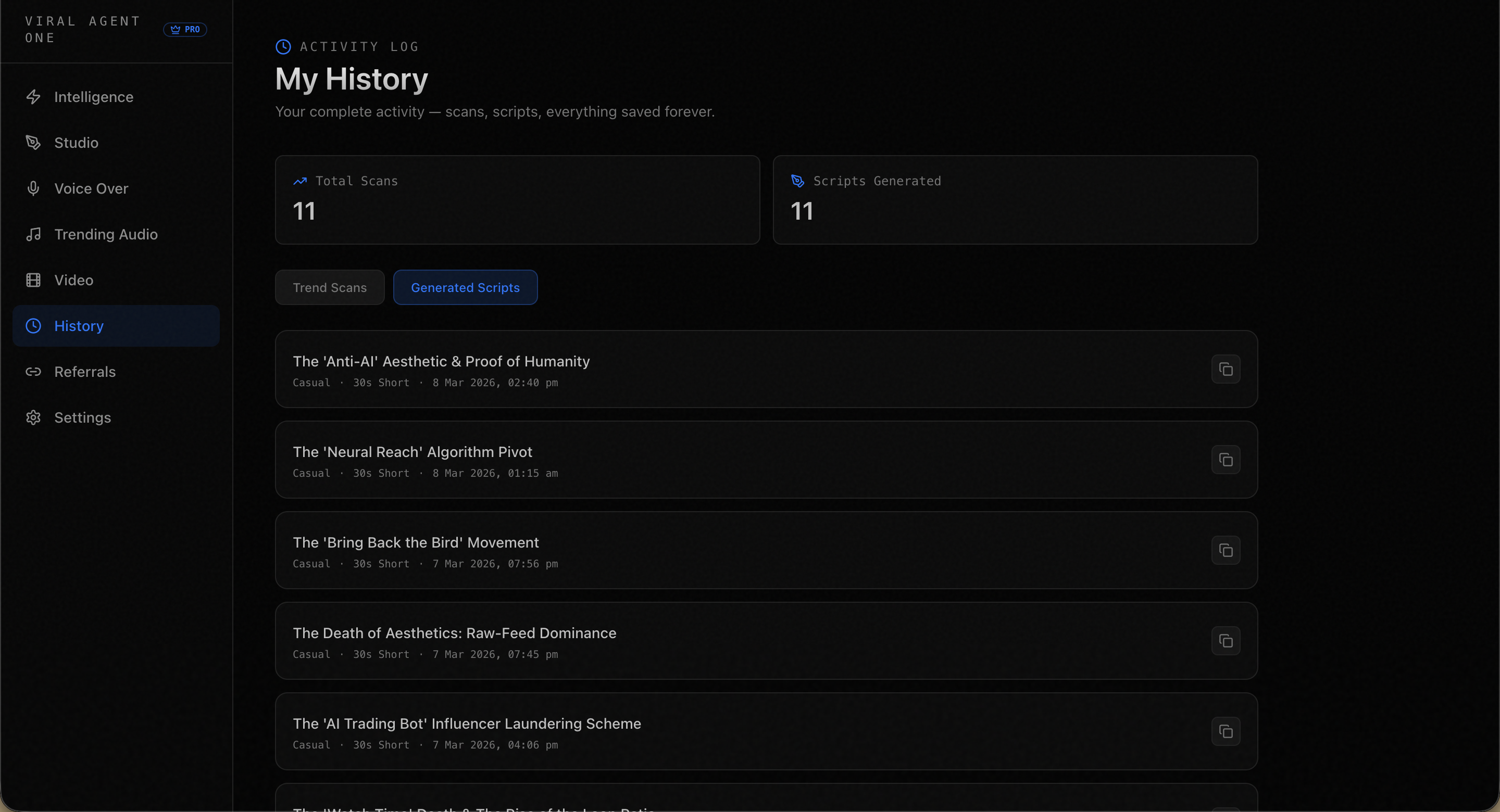1500x812 pixels.
Task: Click the Activity Log clock icon
Action: pos(283,46)
